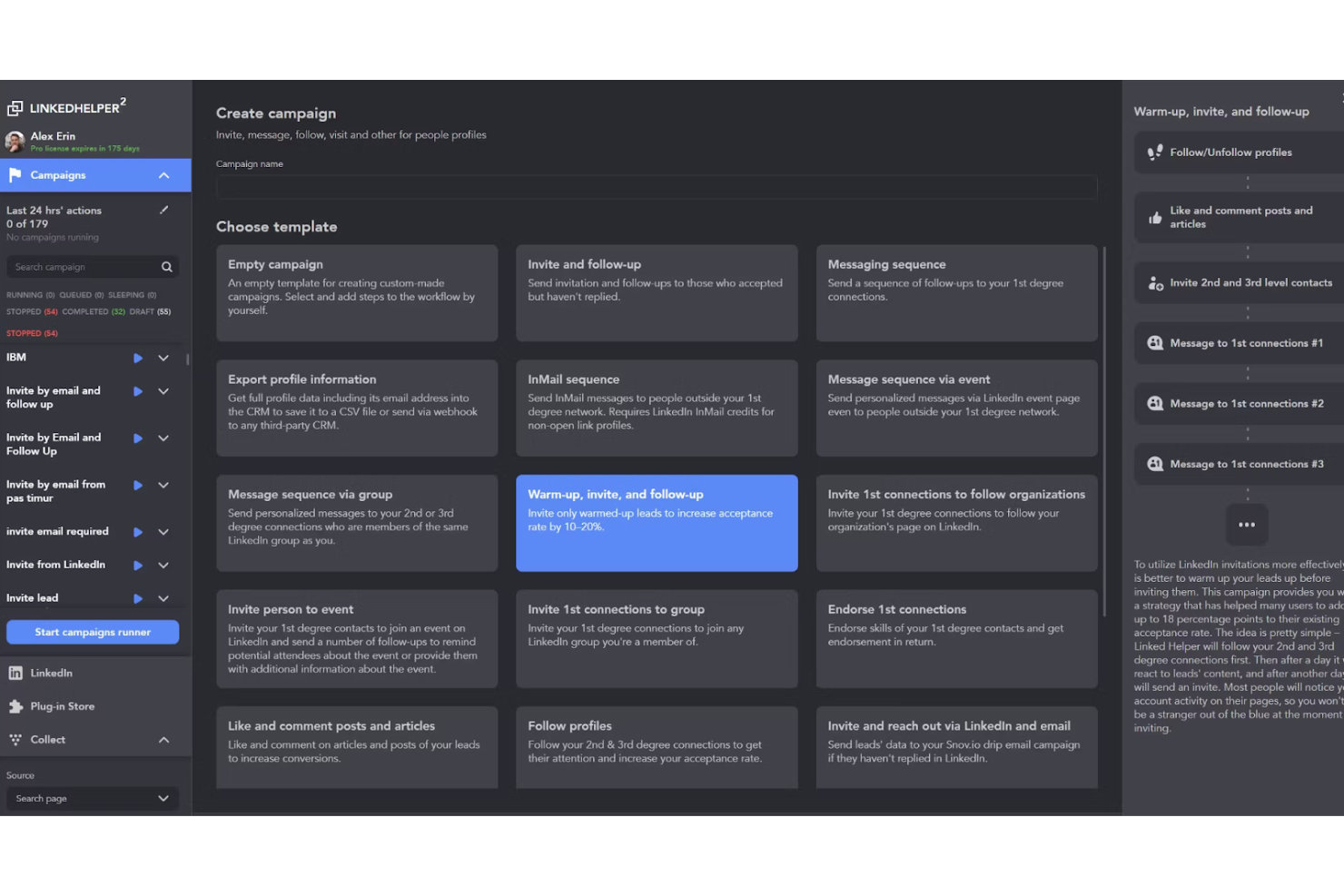Select the highlighted Warm-up, invite, and follow-up template
Viewport: 1344px width, 896px height.
click(x=657, y=523)
